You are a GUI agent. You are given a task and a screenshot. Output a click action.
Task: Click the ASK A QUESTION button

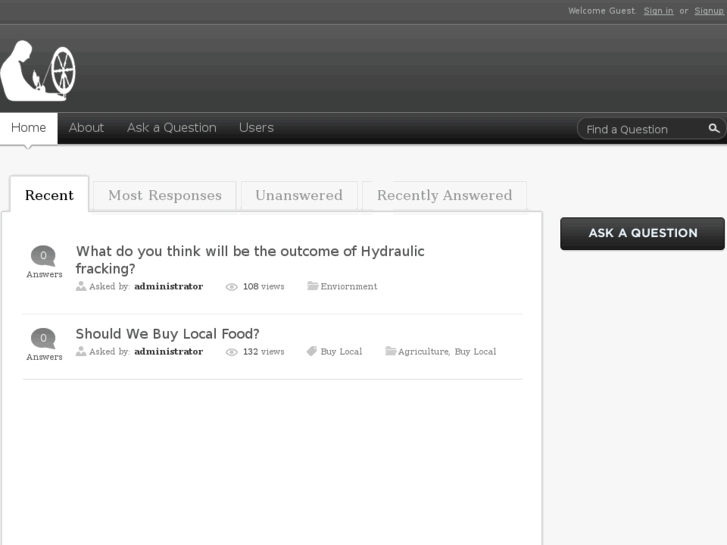tap(642, 233)
